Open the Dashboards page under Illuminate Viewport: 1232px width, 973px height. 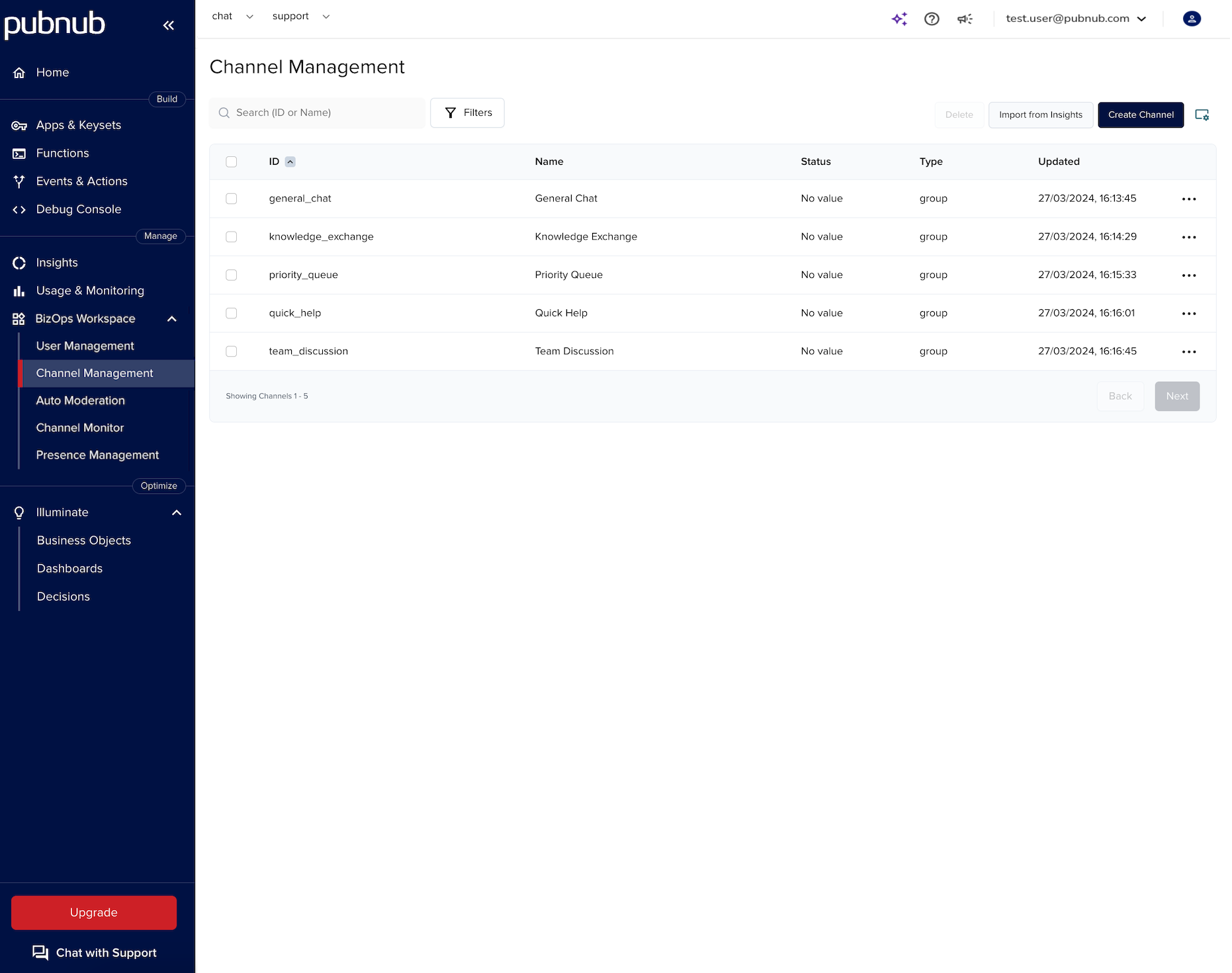click(x=69, y=568)
